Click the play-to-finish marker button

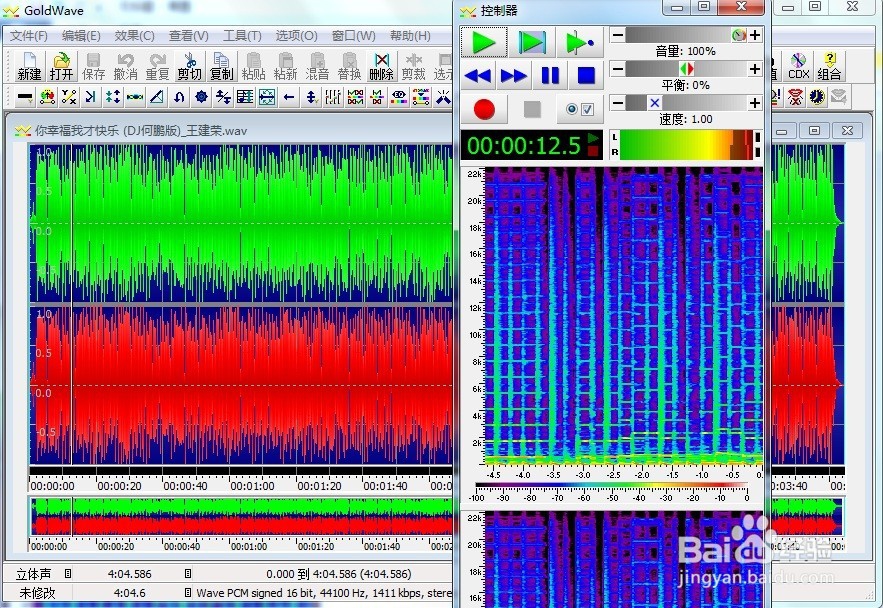pyautogui.click(x=579, y=42)
